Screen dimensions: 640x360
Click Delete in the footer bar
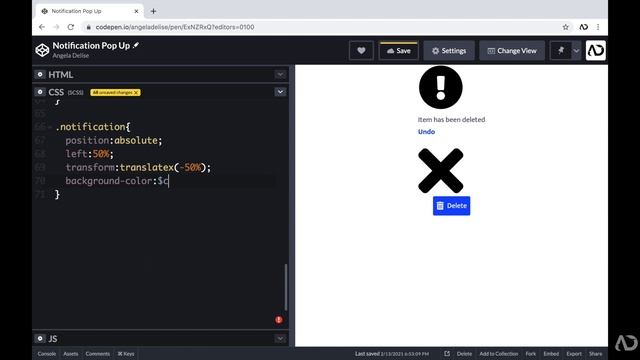(x=464, y=353)
